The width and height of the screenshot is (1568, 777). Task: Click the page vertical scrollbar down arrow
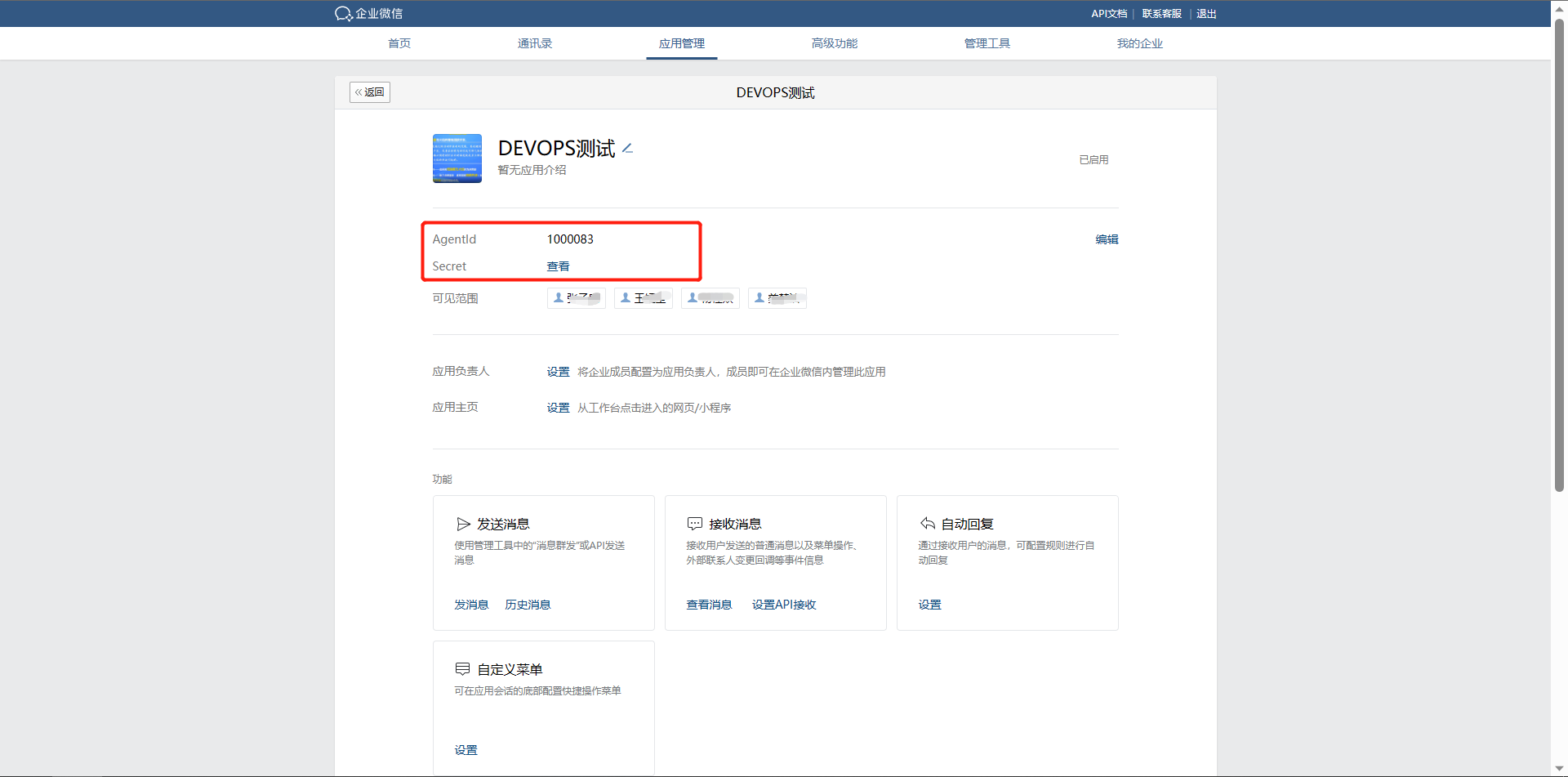1559,769
